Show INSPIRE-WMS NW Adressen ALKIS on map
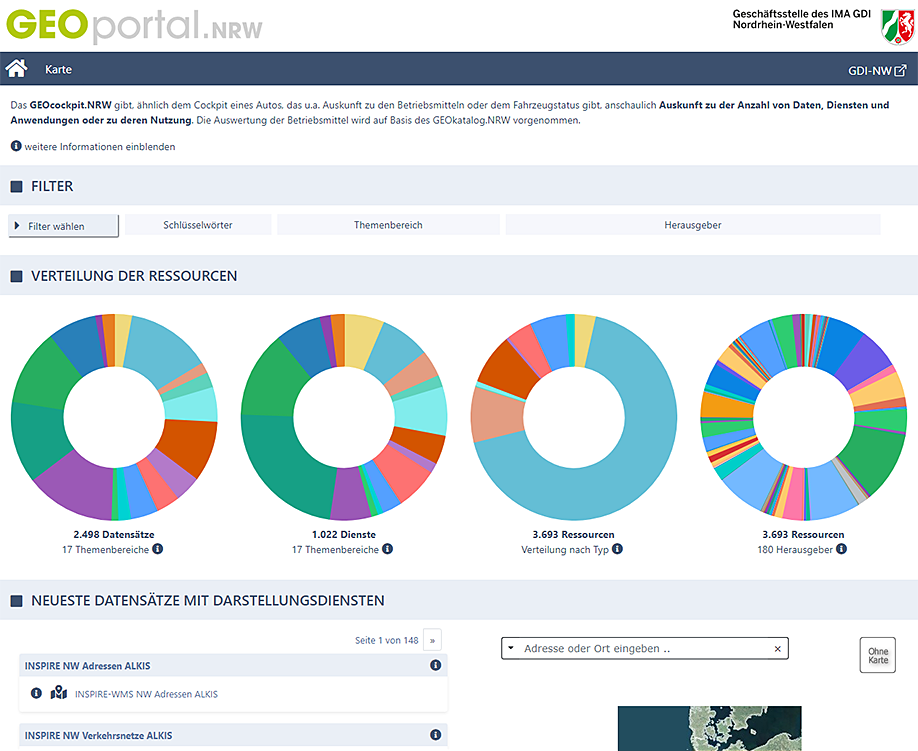Screen dimensions: 918x751 point(59,693)
